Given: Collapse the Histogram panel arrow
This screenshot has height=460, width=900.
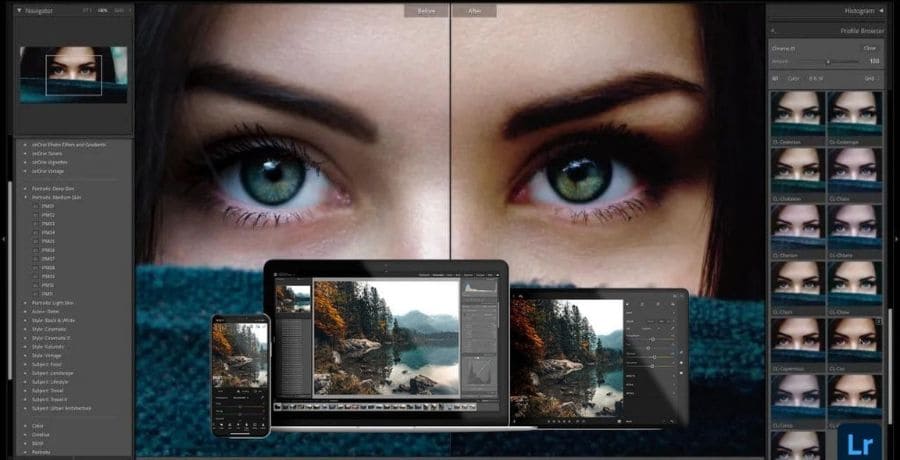Looking at the screenshot, I should (880, 11).
